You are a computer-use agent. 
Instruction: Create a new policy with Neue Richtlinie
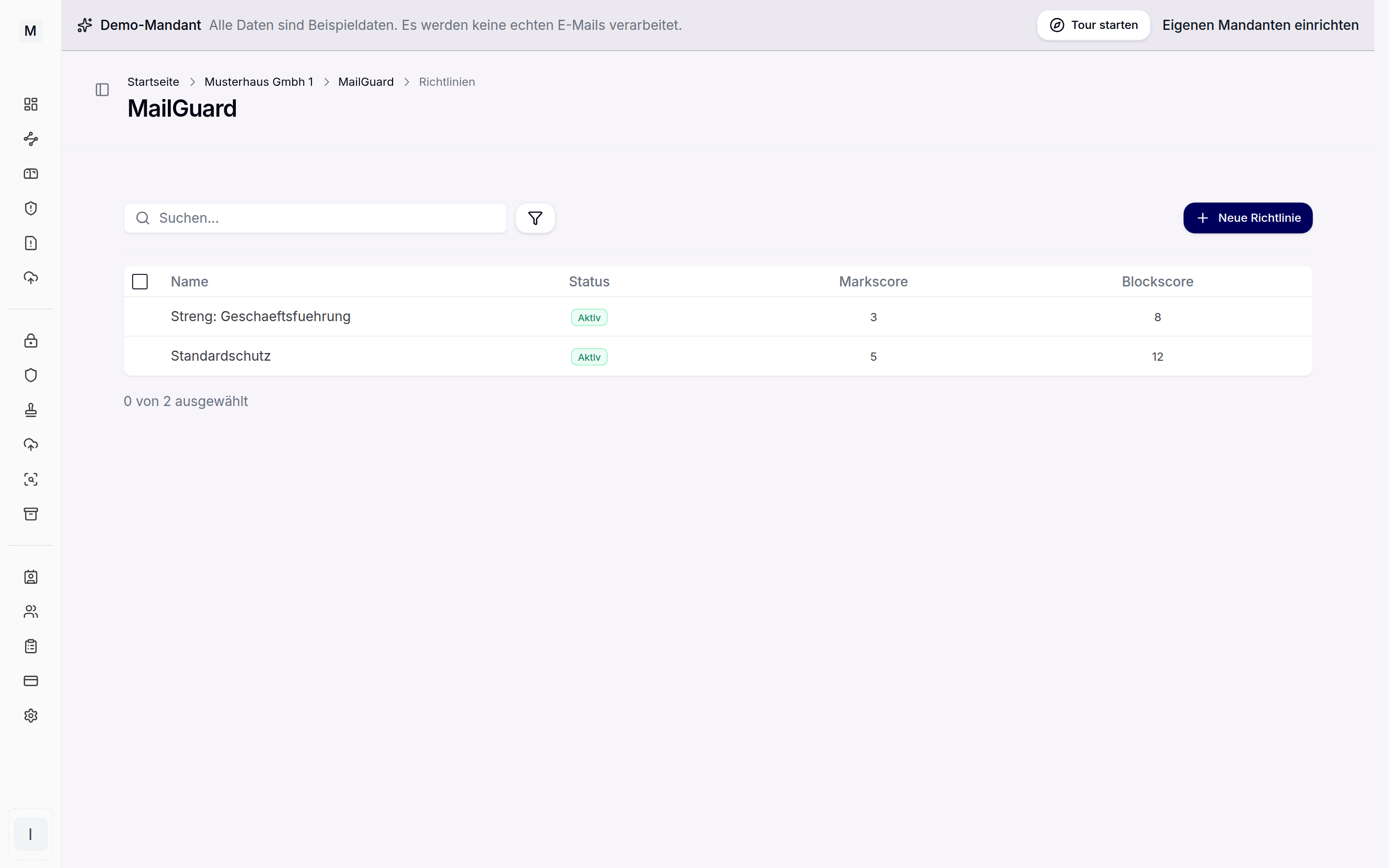coord(1248,218)
